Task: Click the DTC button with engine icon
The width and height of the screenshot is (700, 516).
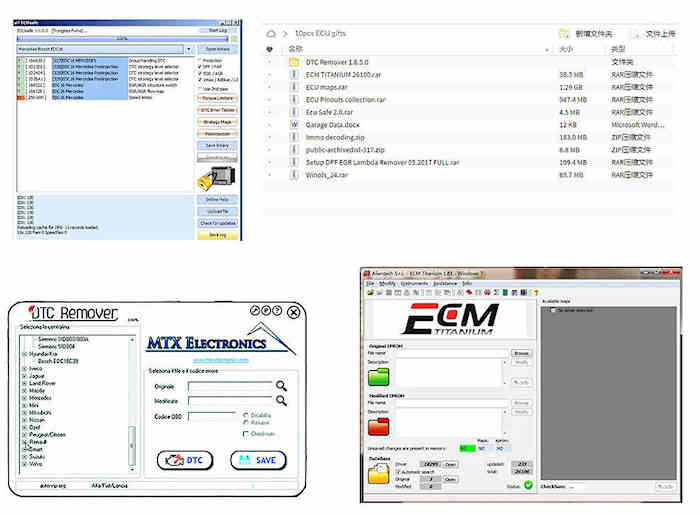Action: [185, 460]
